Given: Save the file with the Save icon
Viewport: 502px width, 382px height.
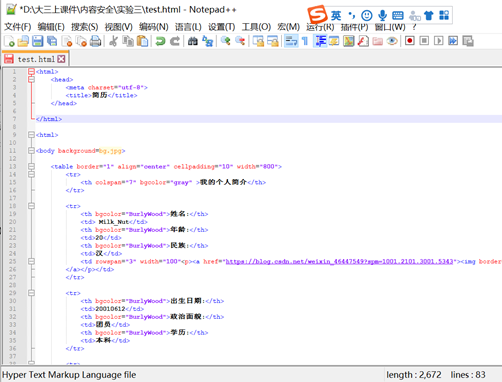Looking at the screenshot, I should coord(37,41).
